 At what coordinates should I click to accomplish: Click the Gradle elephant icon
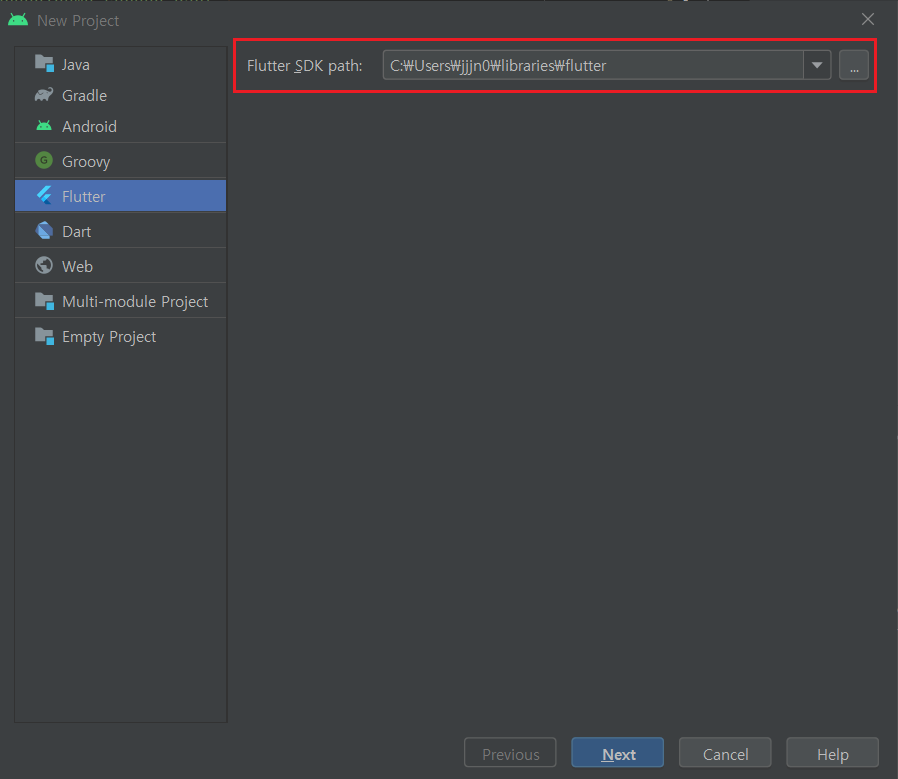tap(44, 95)
